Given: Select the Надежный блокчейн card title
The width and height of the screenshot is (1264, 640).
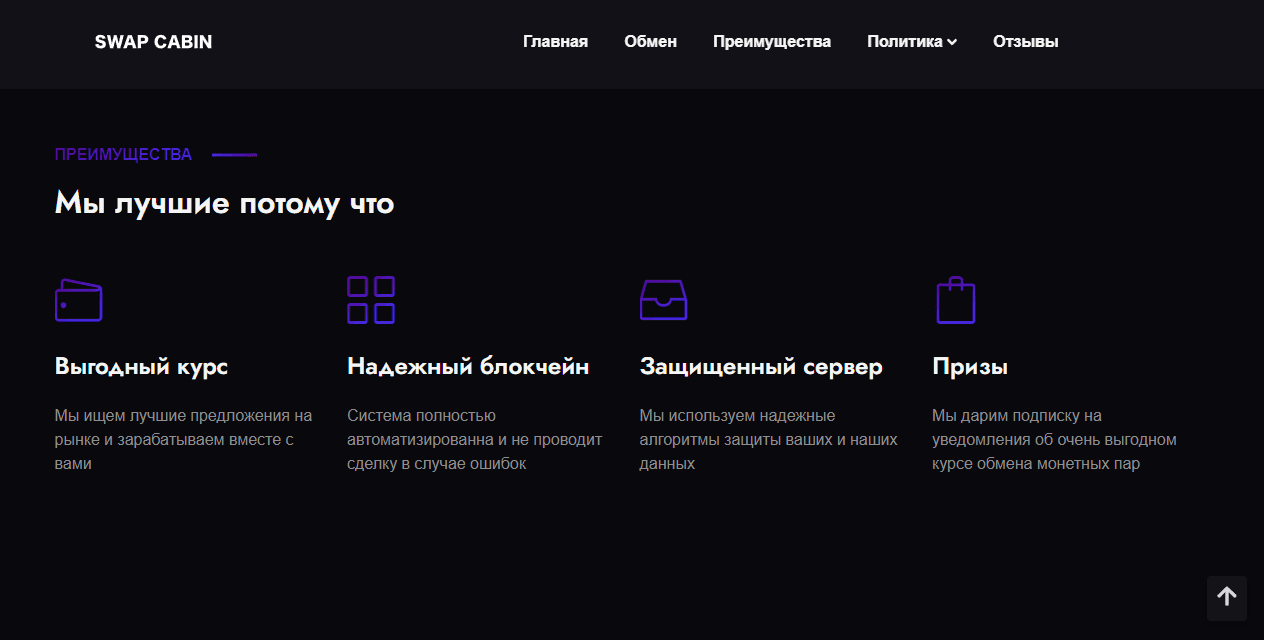Looking at the screenshot, I should coord(468,366).
